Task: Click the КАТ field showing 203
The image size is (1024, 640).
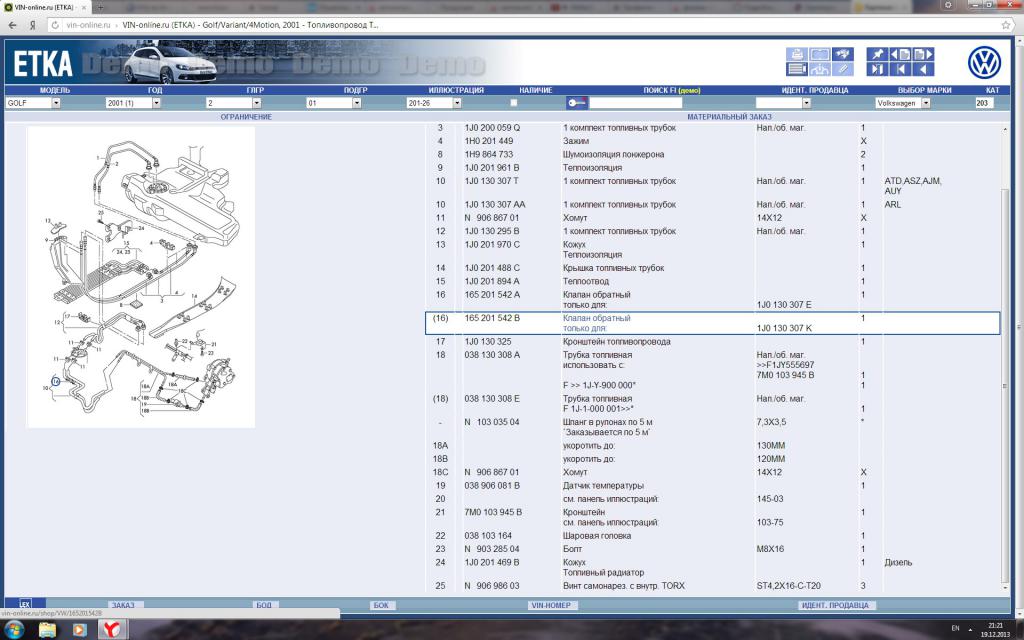Action: 984,103
